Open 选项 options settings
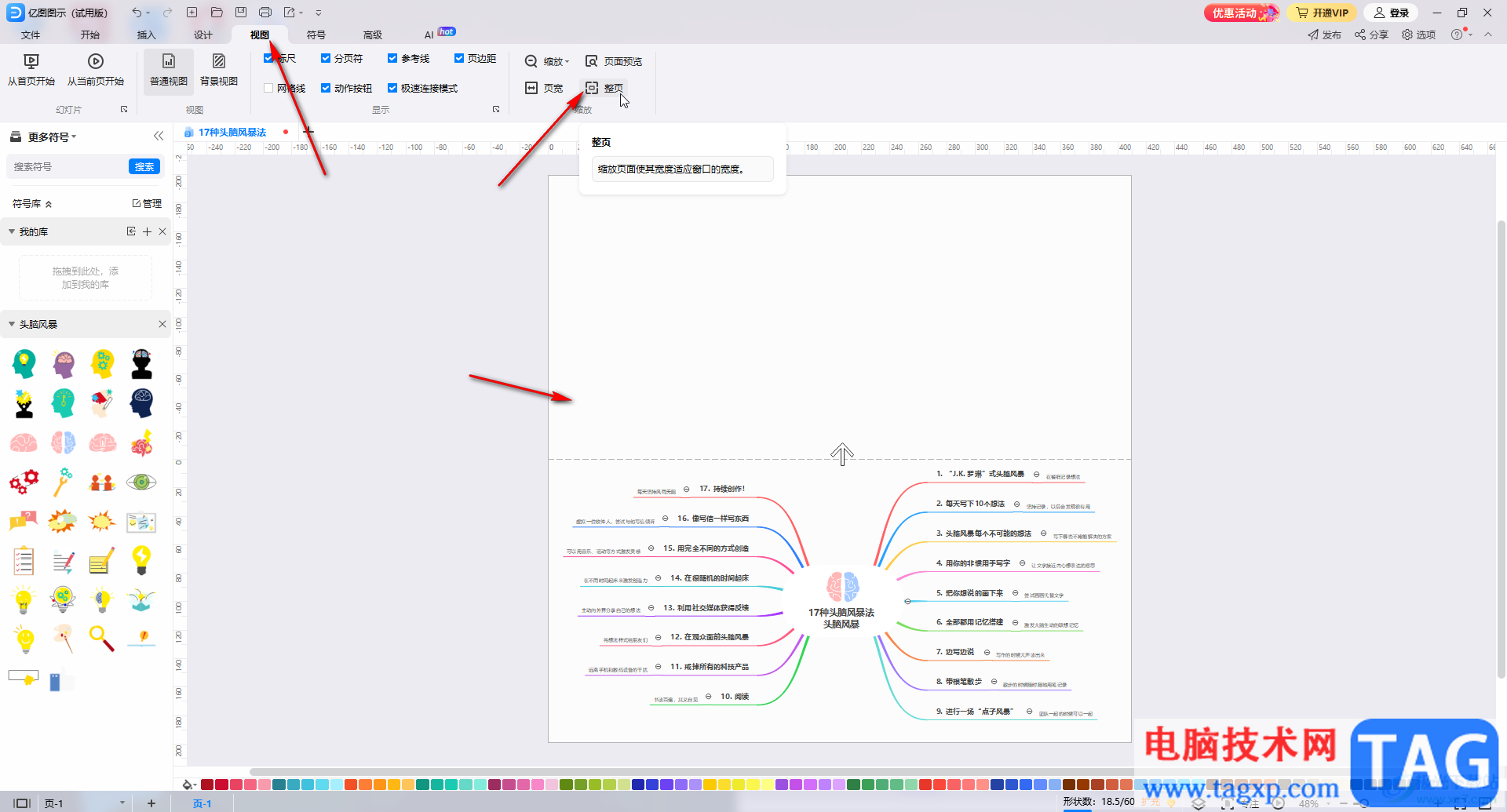Image resolution: width=1507 pixels, height=812 pixels. (x=1418, y=35)
